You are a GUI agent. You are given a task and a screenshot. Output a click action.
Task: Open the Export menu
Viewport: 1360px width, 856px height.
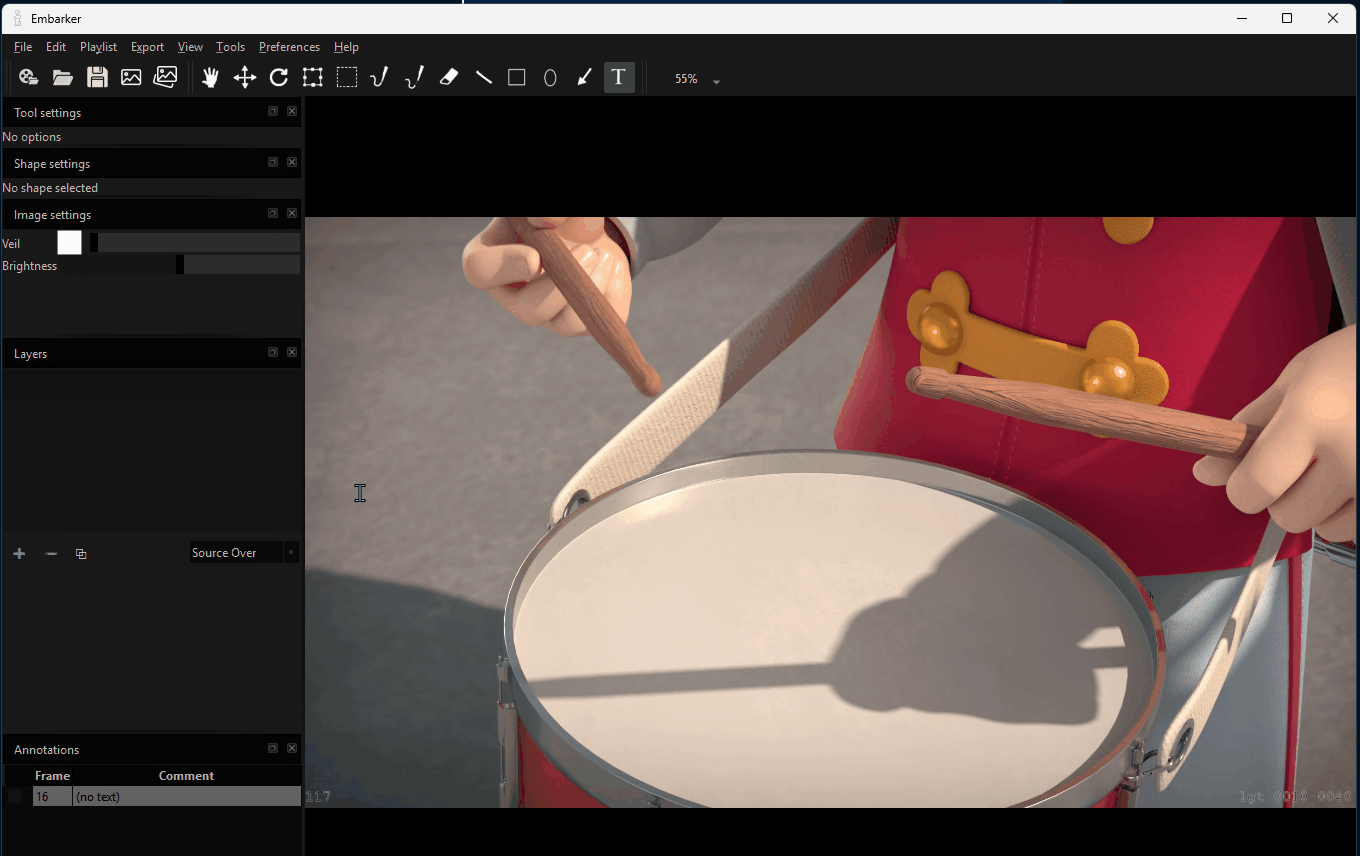(147, 47)
